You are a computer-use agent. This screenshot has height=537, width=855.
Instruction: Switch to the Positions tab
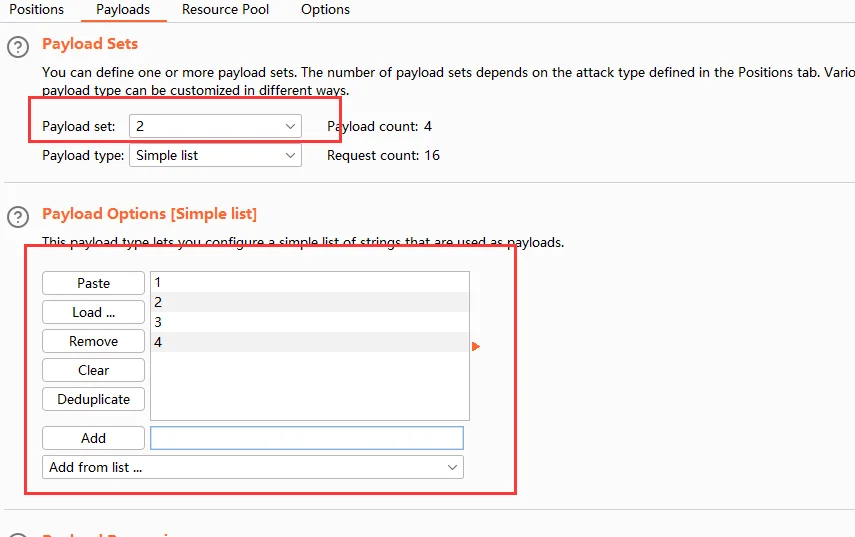pos(37,9)
